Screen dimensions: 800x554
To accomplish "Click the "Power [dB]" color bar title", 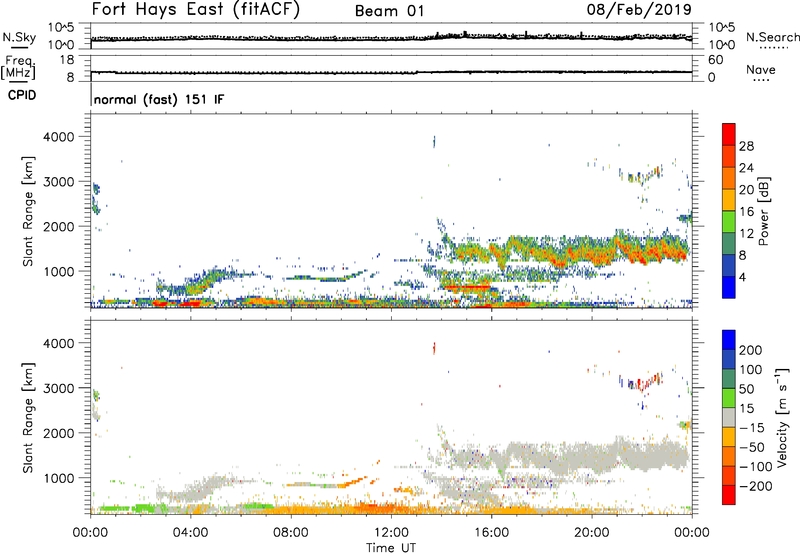I will [763, 211].
